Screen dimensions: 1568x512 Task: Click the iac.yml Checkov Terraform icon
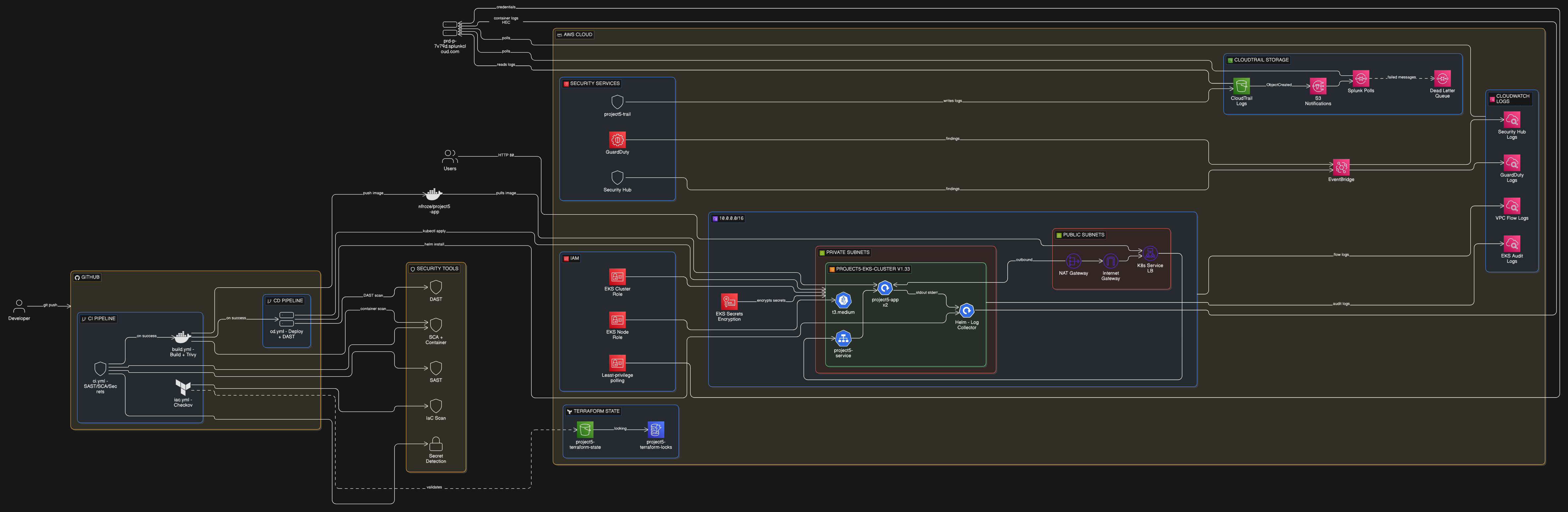coord(183,387)
